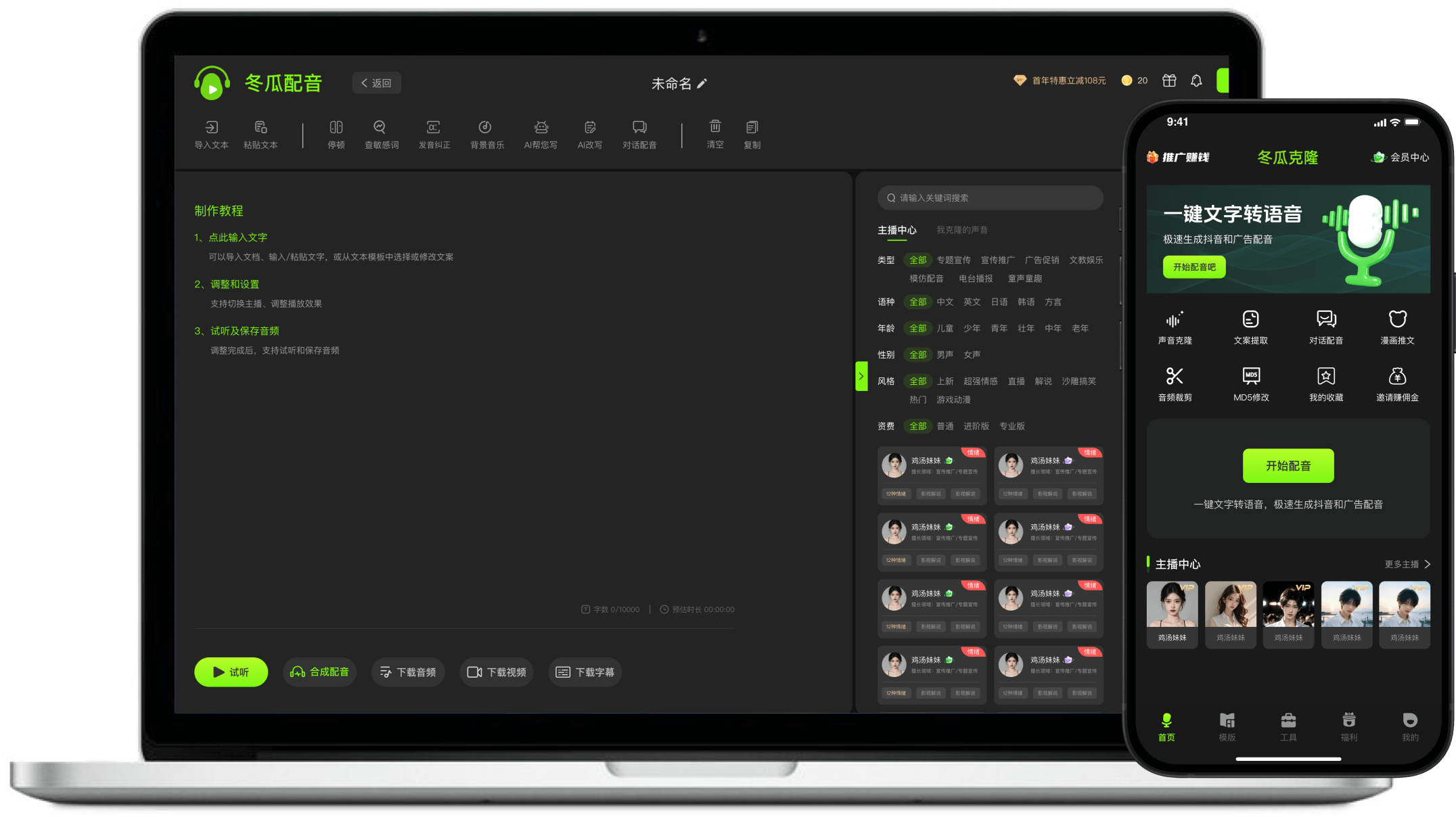Select the 女声 gender filter
1456x817 pixels.
pyautogui.click(x=972, y=355)
